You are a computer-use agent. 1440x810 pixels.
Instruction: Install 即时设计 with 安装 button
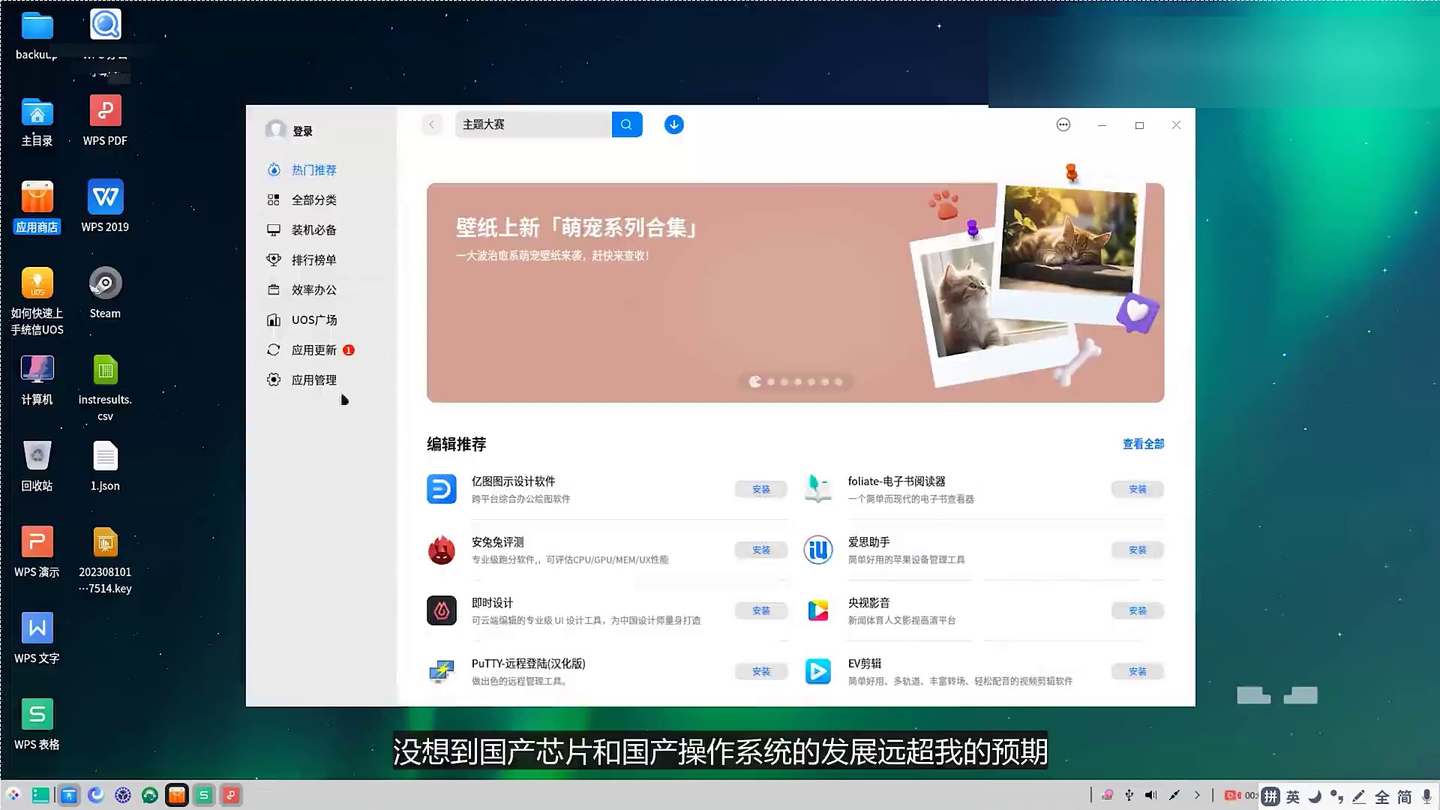click(761, 610)
